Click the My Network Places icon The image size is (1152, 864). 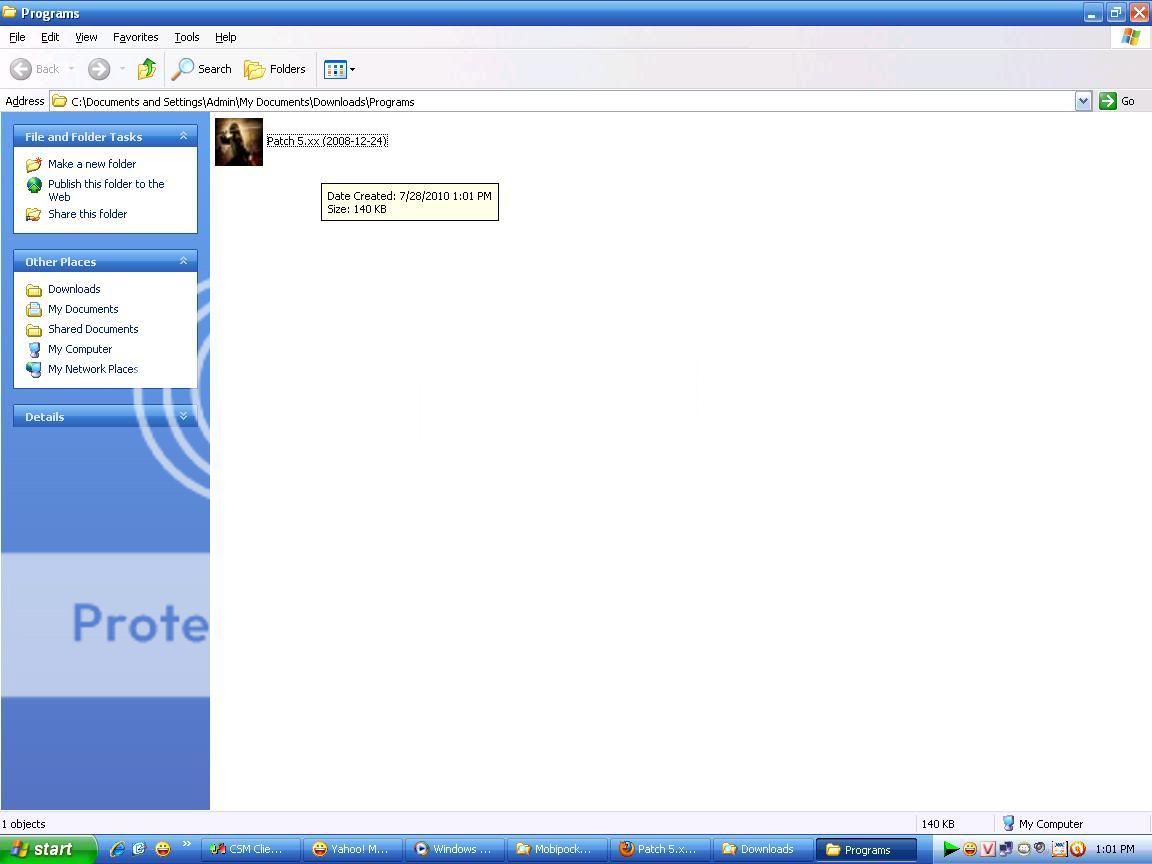click(34, 369)
